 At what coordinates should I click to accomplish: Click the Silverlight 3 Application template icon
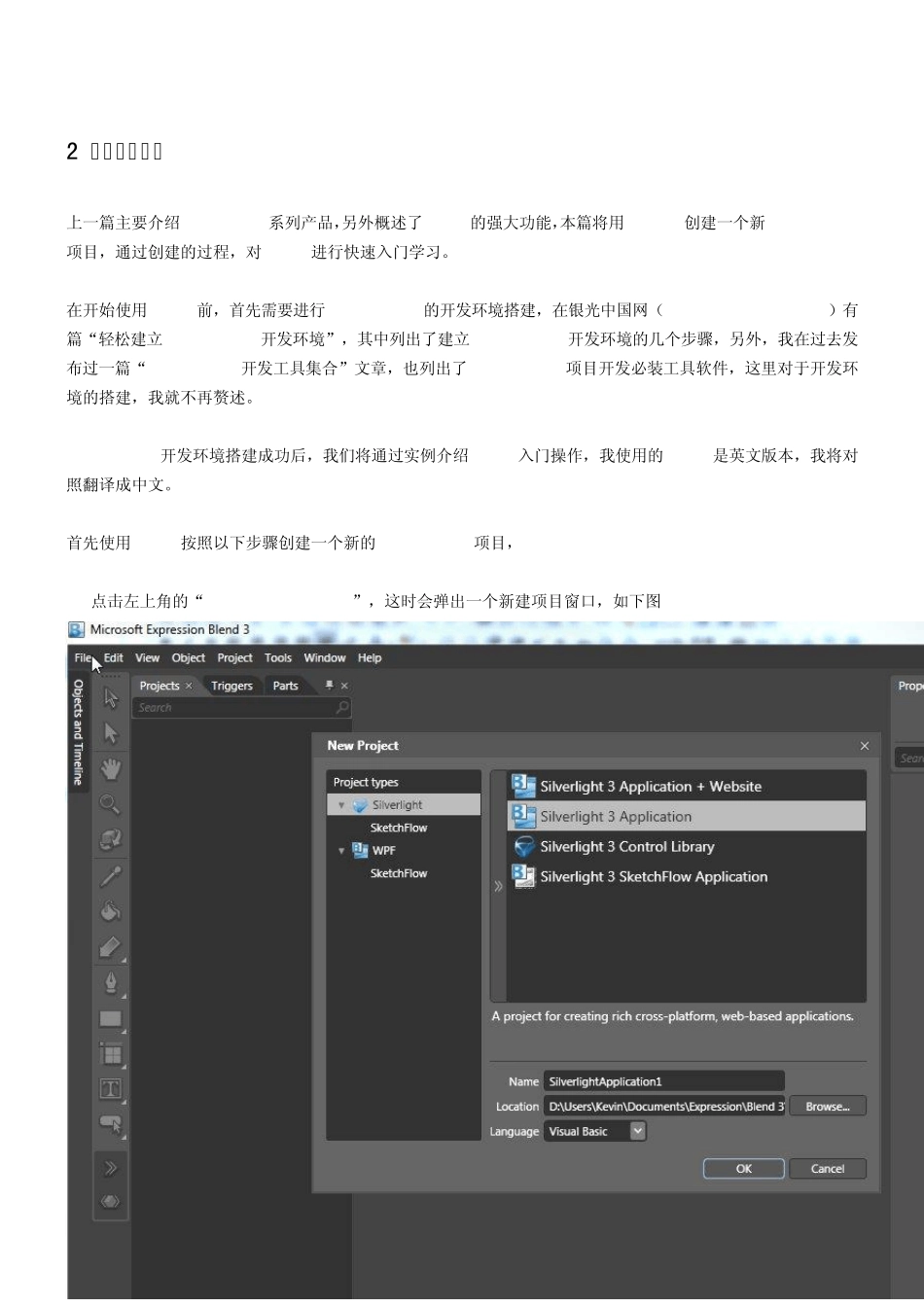[524, 816]
